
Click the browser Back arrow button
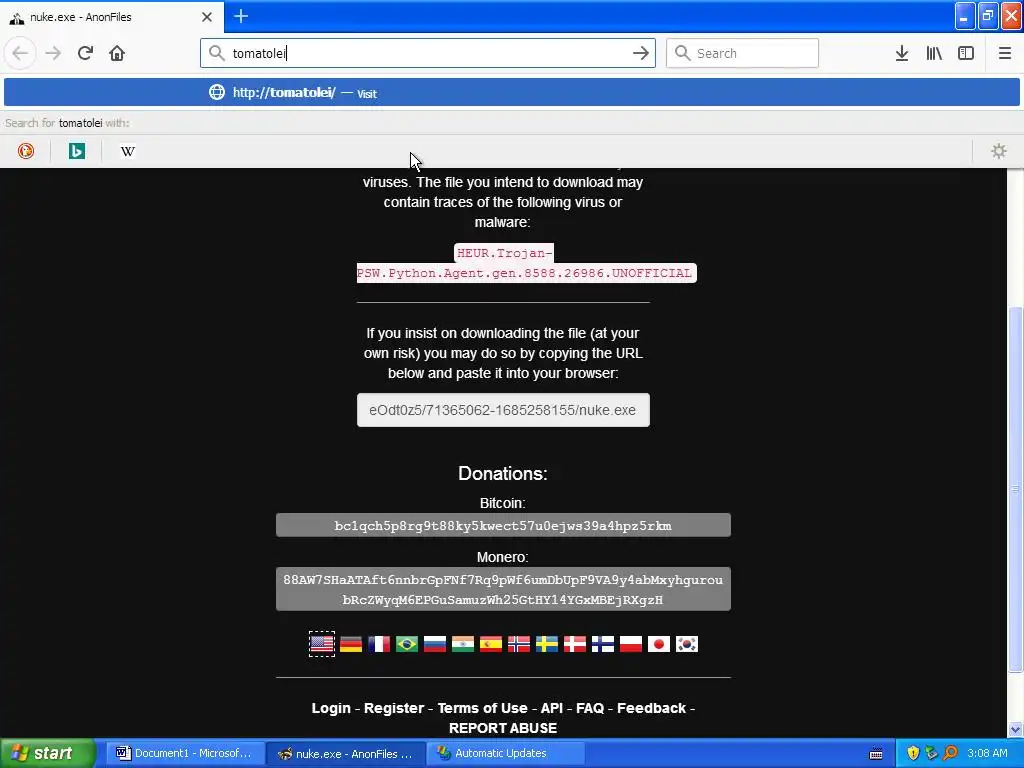point(20,53)
